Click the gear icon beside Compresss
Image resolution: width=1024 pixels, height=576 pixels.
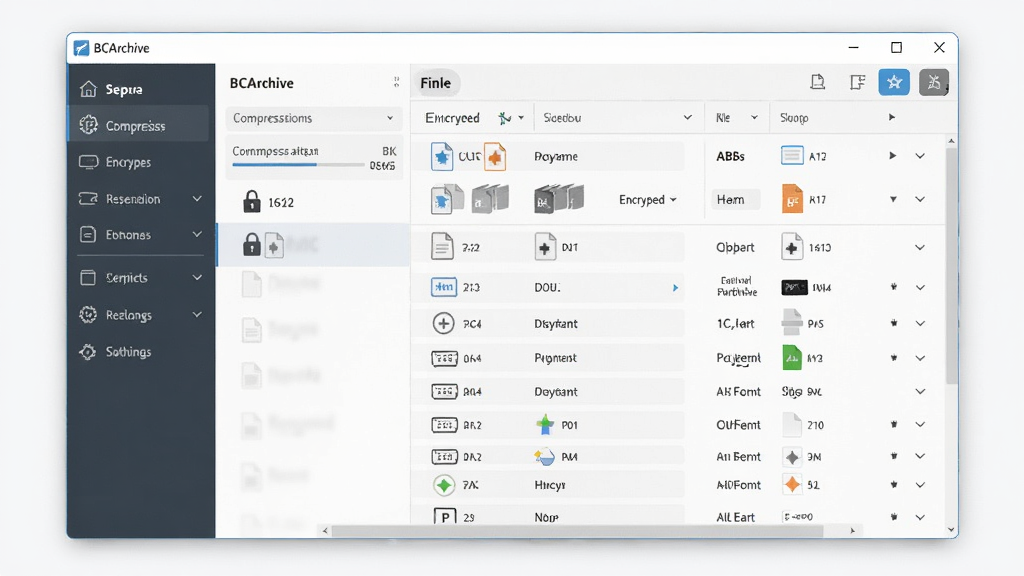88,125
